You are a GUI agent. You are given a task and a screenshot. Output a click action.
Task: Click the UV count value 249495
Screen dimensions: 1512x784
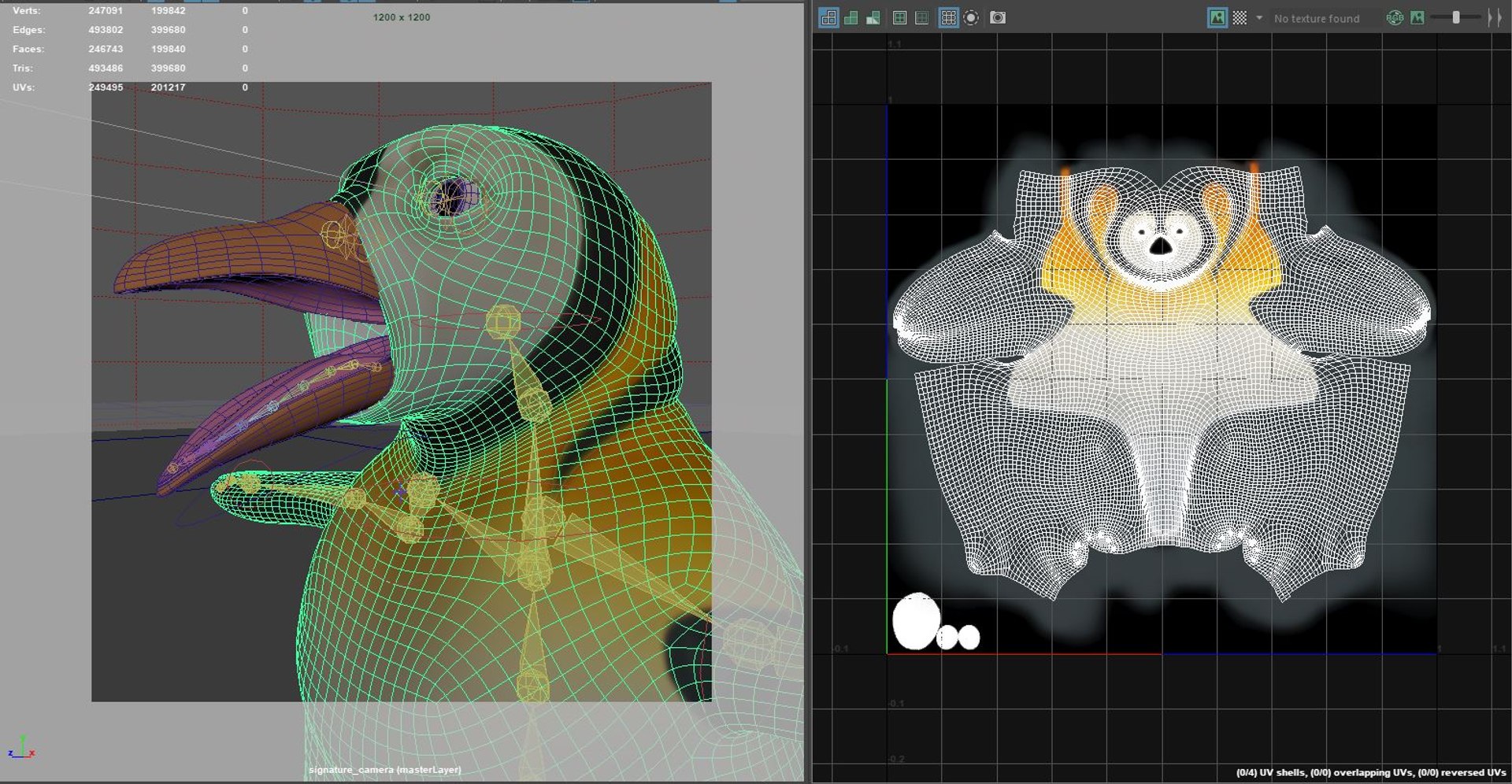click(x=106, y=87)
